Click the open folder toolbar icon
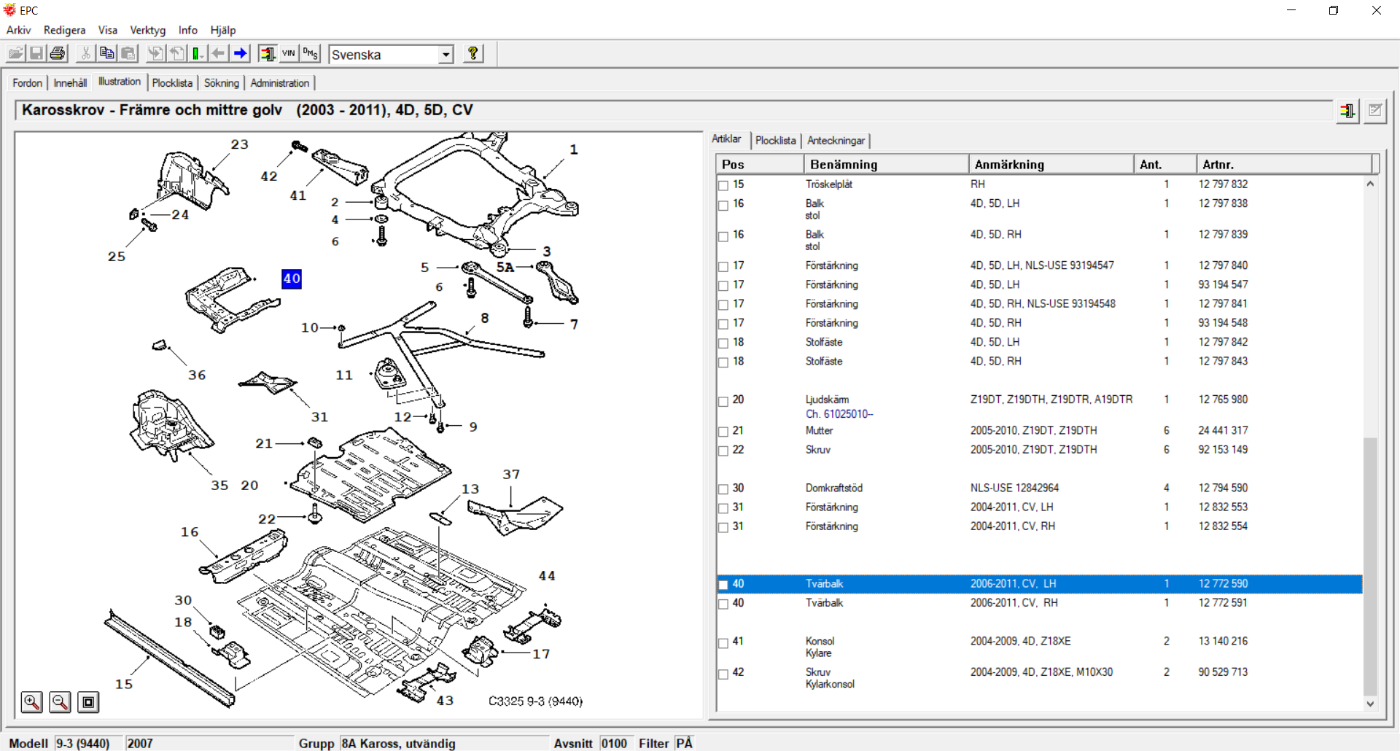1400x751 pixels. 17,53
